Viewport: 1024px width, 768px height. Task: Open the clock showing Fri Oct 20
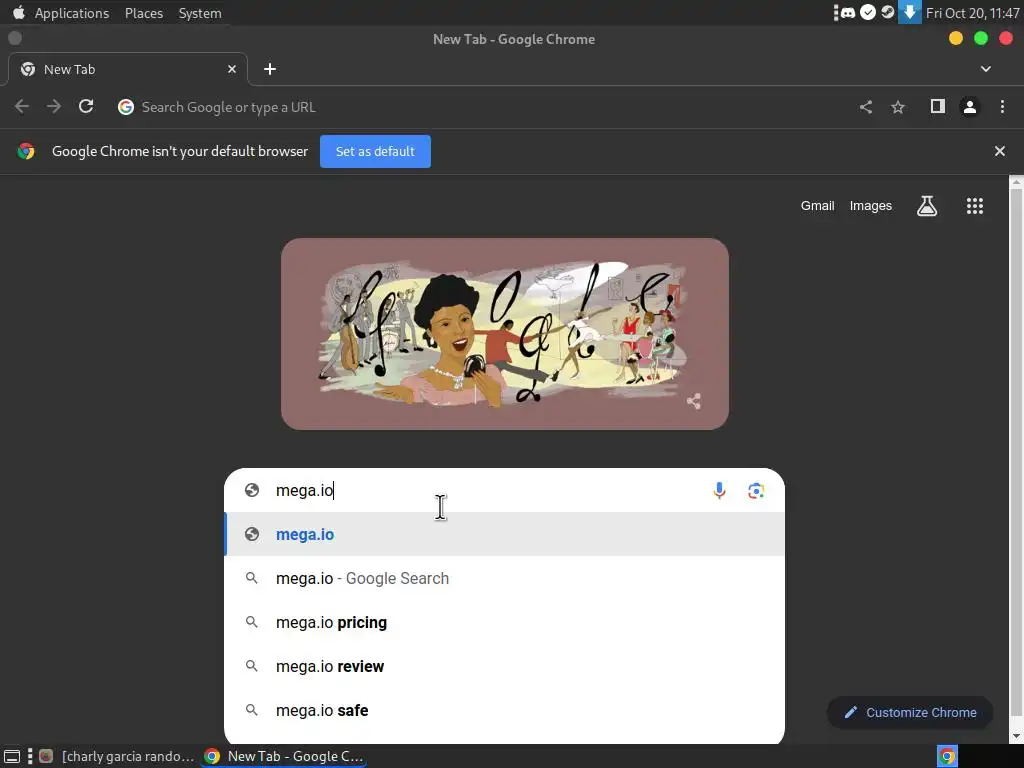pos(972,13)
